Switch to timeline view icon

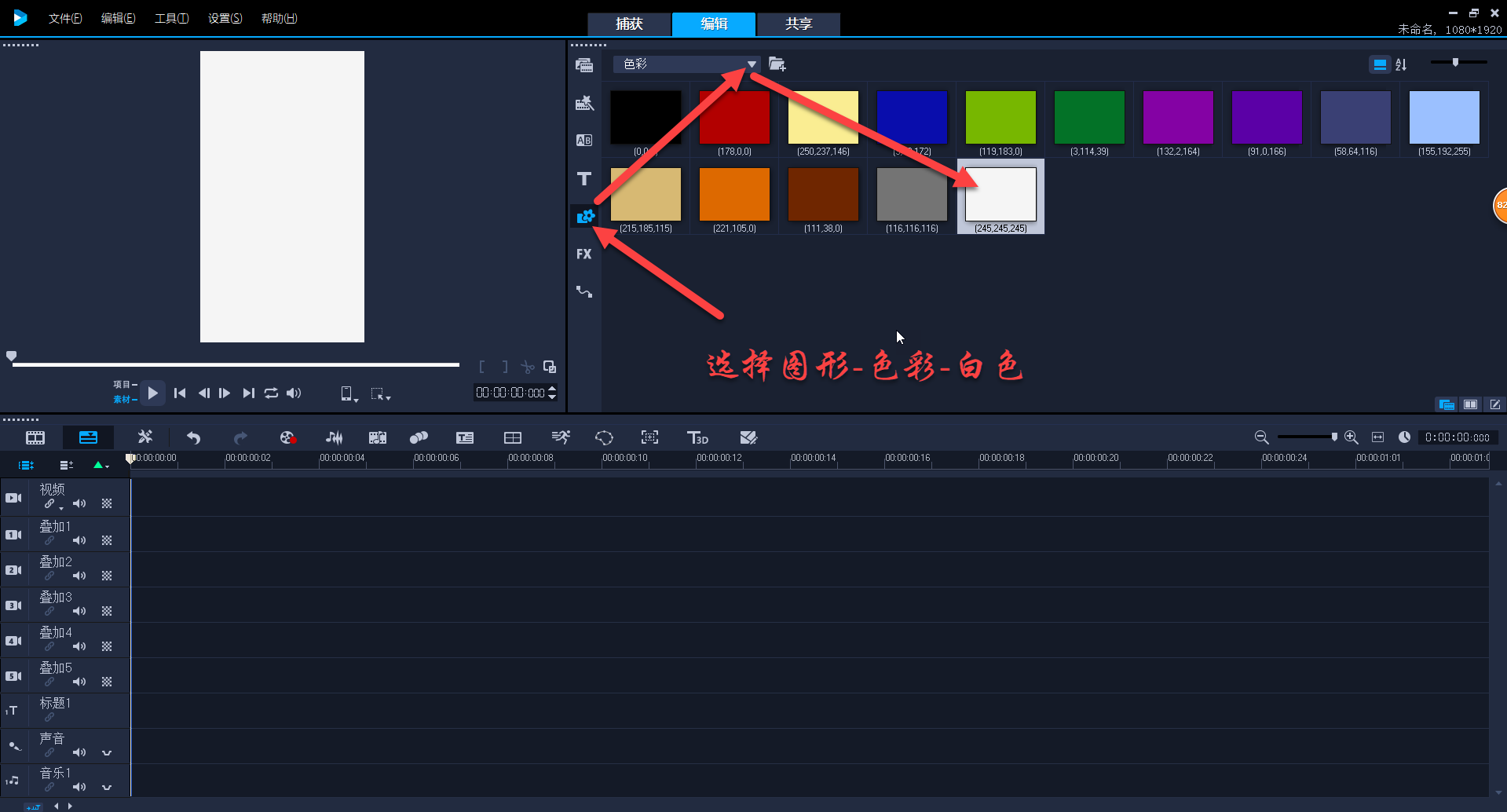tap(88, 438)
